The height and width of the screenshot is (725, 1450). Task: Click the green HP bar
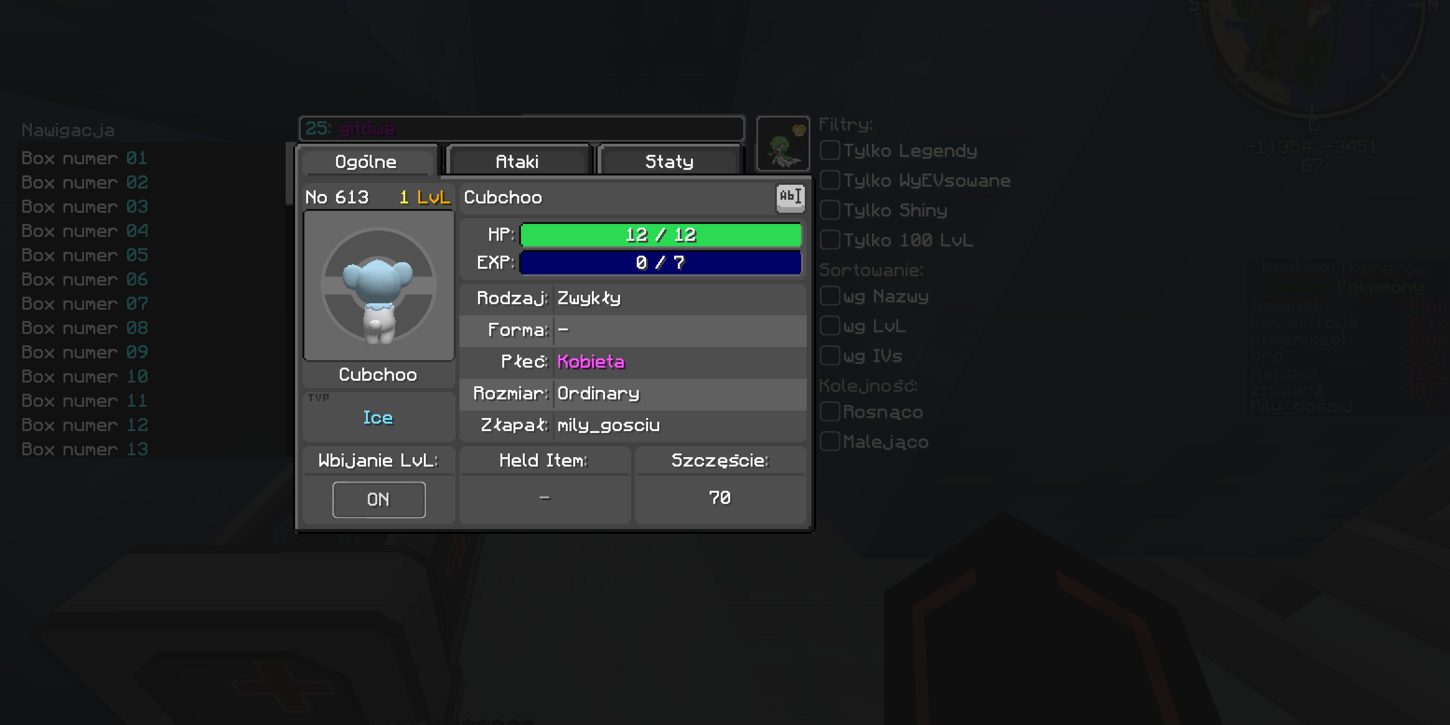point(661,235)
